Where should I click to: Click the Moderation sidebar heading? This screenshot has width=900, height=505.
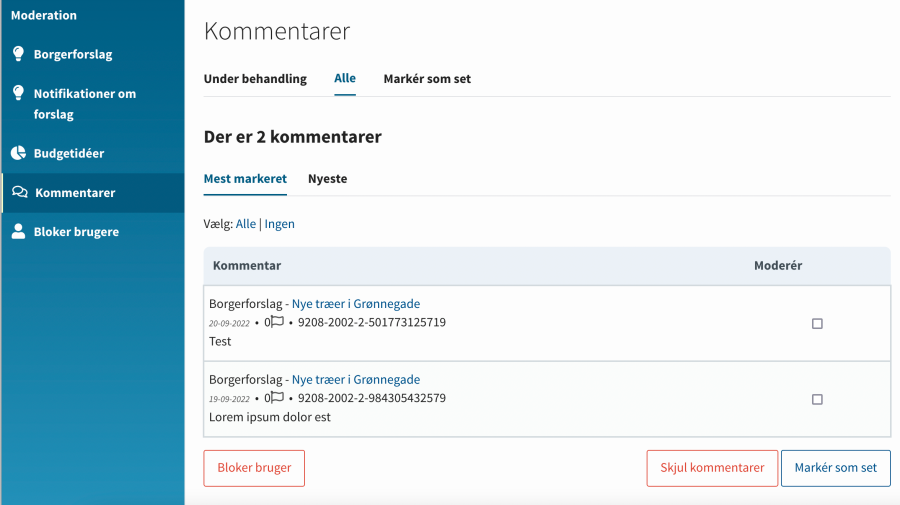[44, 15]
